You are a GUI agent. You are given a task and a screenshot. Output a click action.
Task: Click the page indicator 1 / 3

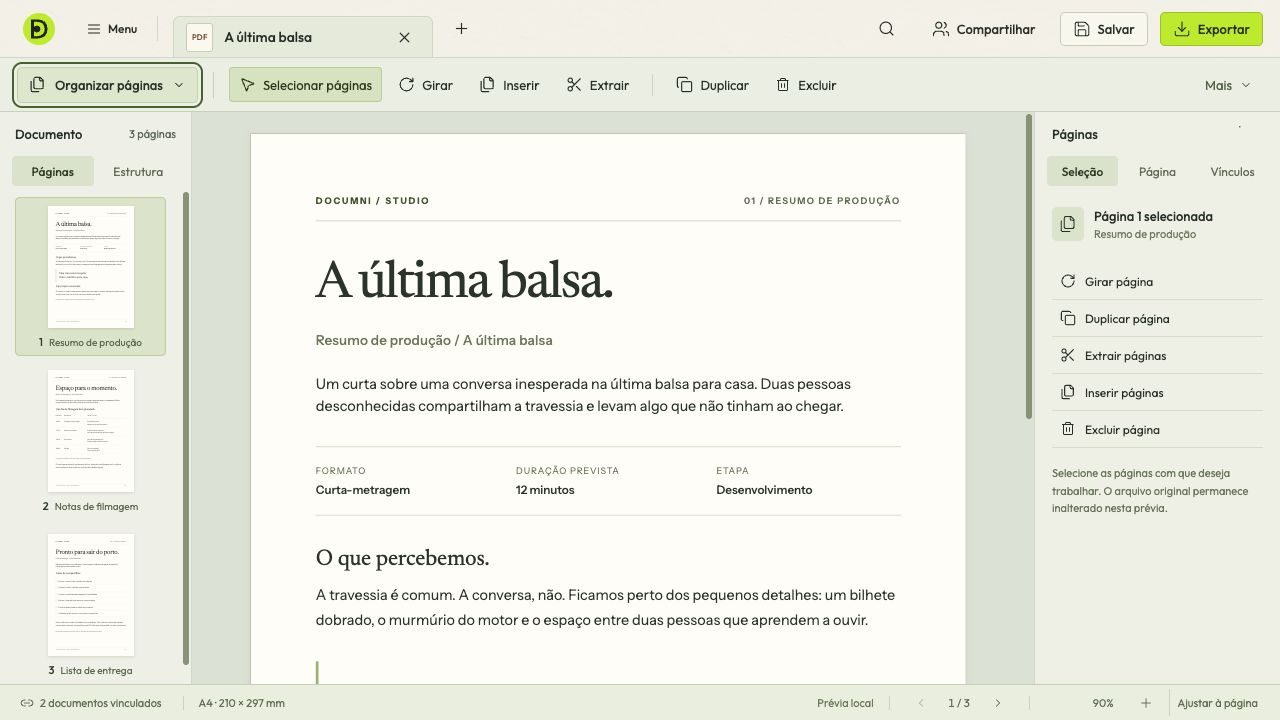pyautogui.click(x=959, y=703)
